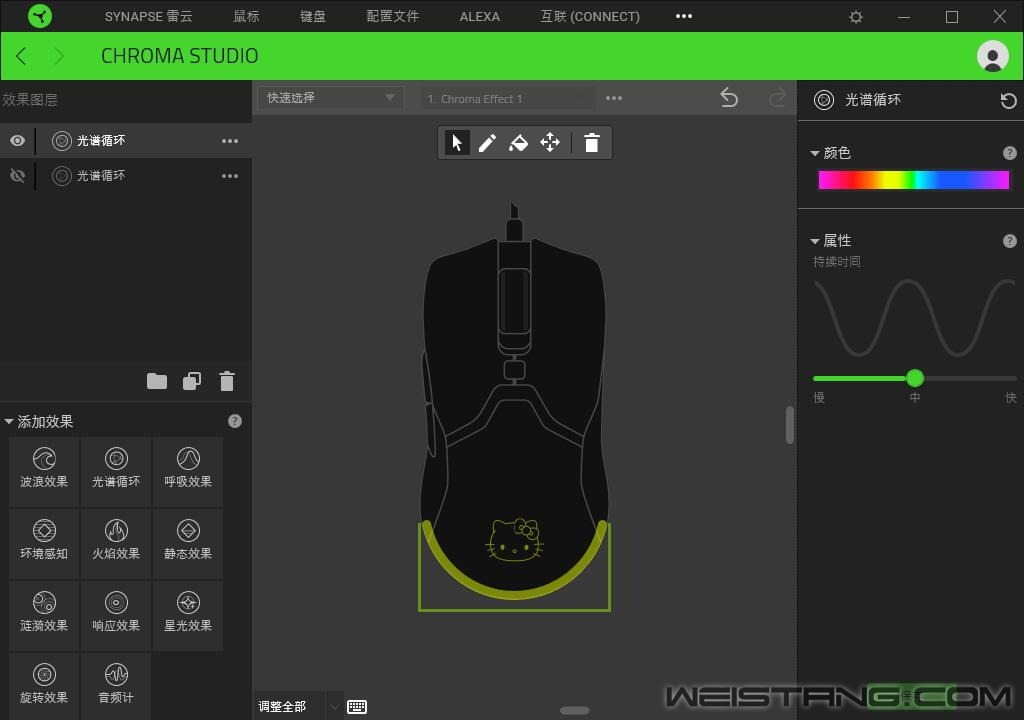Viewport: 1024px width, 720px height.
Task: Open the 互联 (CONNECT) tab
Action: click(590, 16)
